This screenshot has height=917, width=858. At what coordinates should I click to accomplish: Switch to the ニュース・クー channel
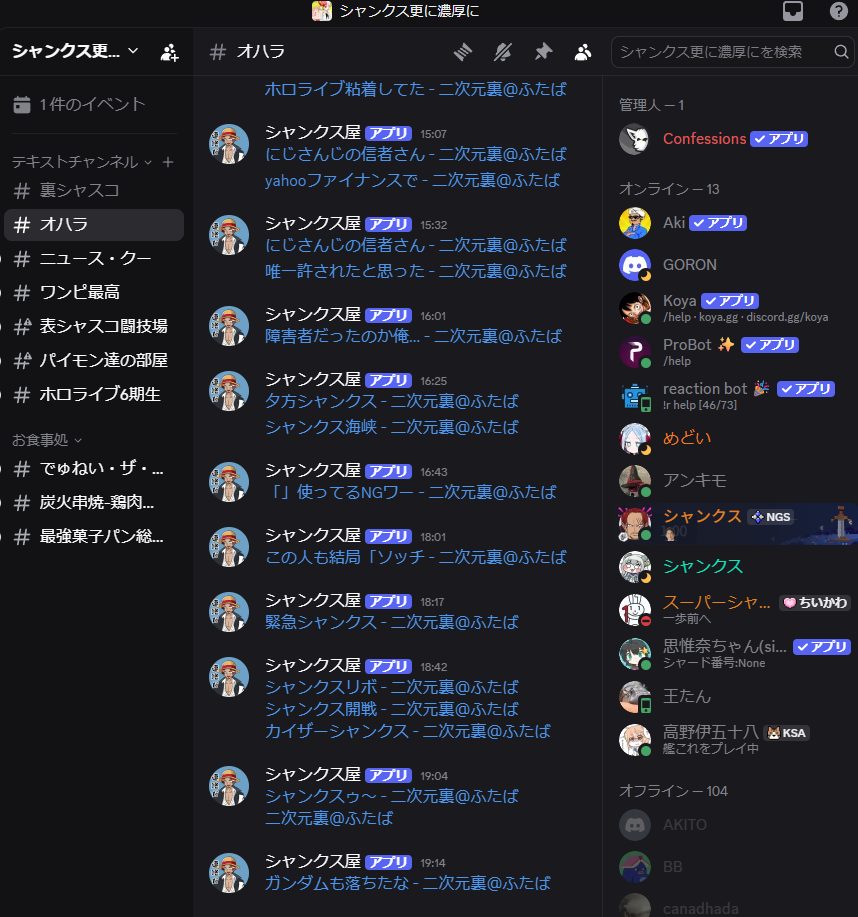click(94, 258)
